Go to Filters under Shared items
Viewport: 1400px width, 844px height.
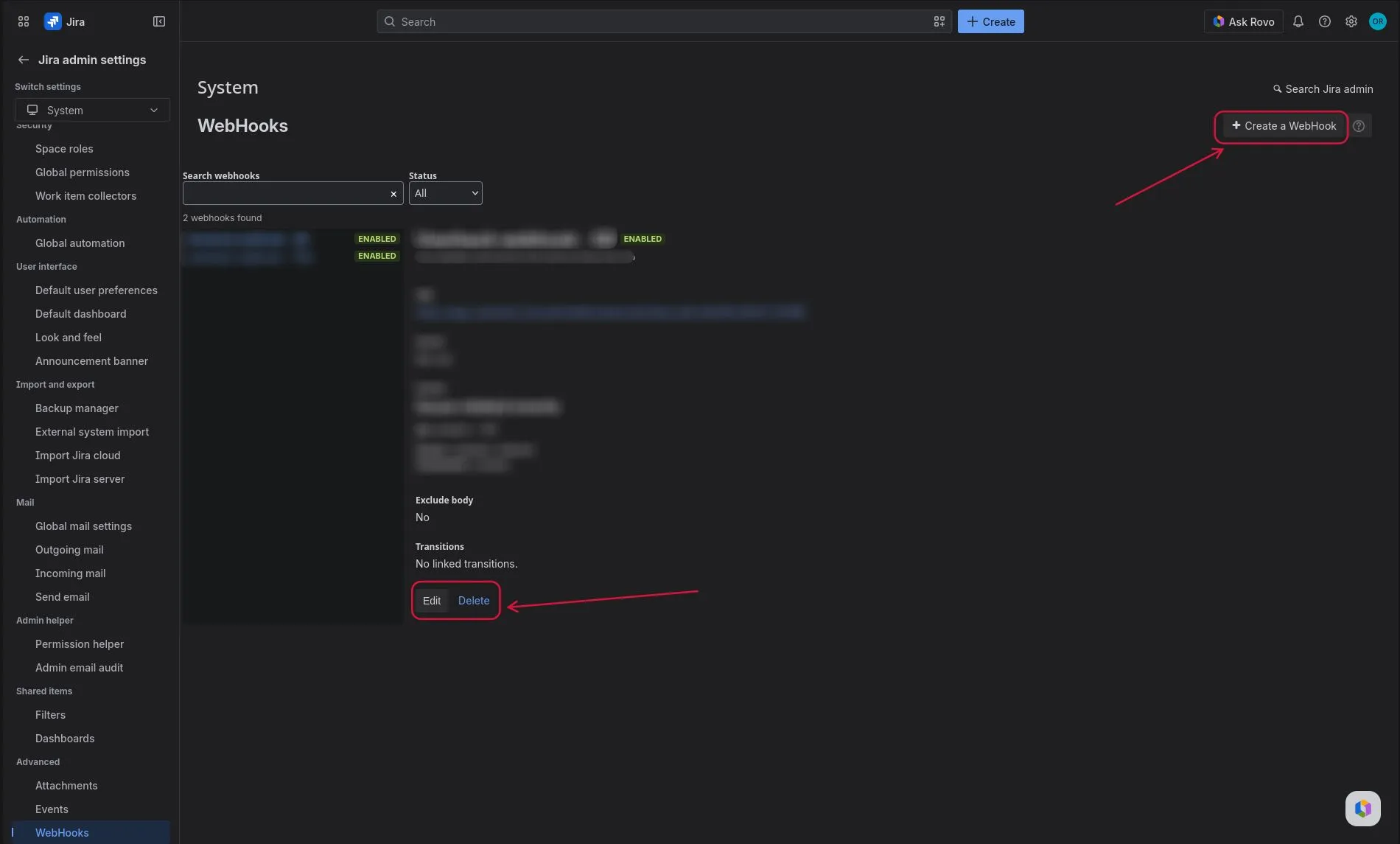(x=50, y=714)
